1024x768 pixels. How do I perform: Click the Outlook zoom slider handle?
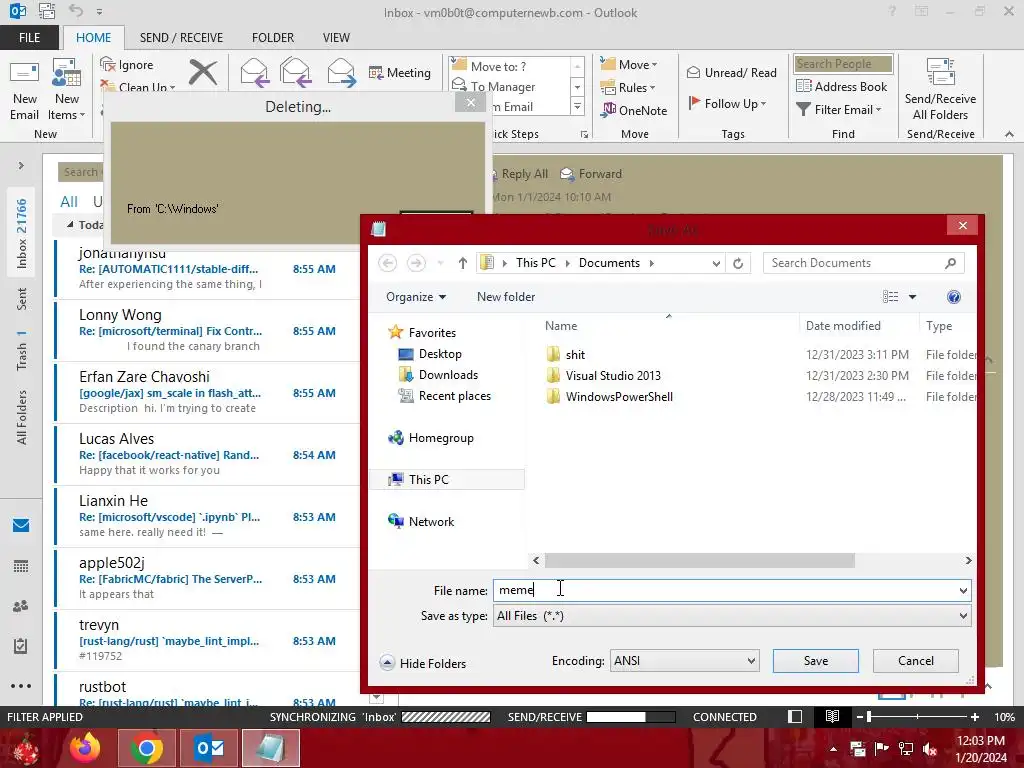tap(869, 717)
